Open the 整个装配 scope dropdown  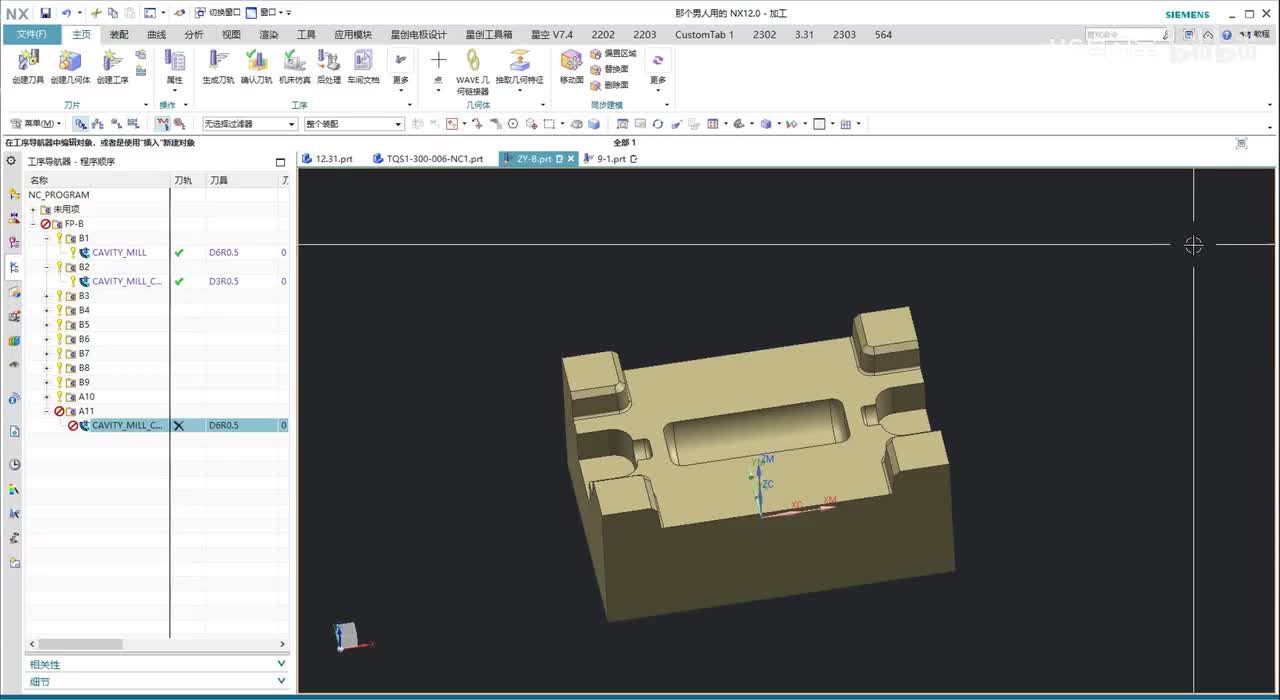[354, 124]
